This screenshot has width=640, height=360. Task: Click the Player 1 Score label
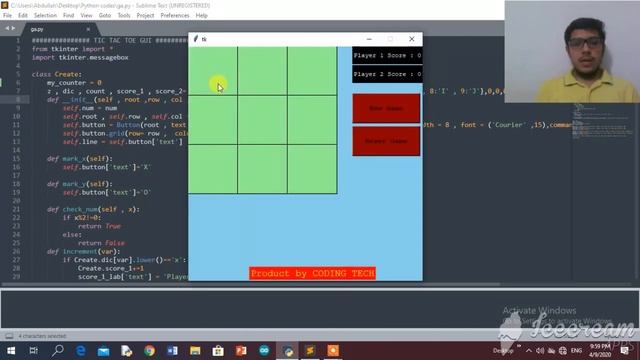point(387,56)
